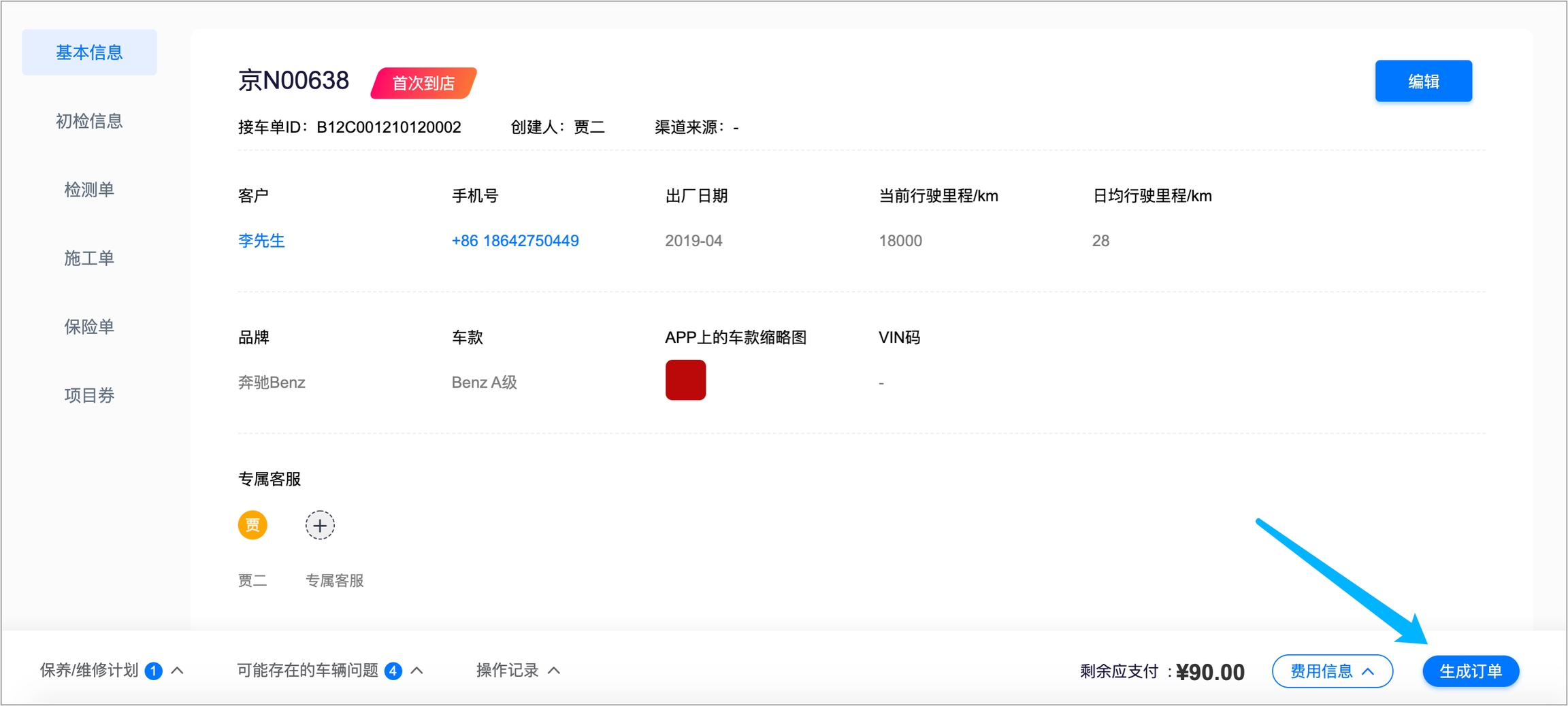
Task: Show the 保险单 tab
Action: tap(89, 327)
